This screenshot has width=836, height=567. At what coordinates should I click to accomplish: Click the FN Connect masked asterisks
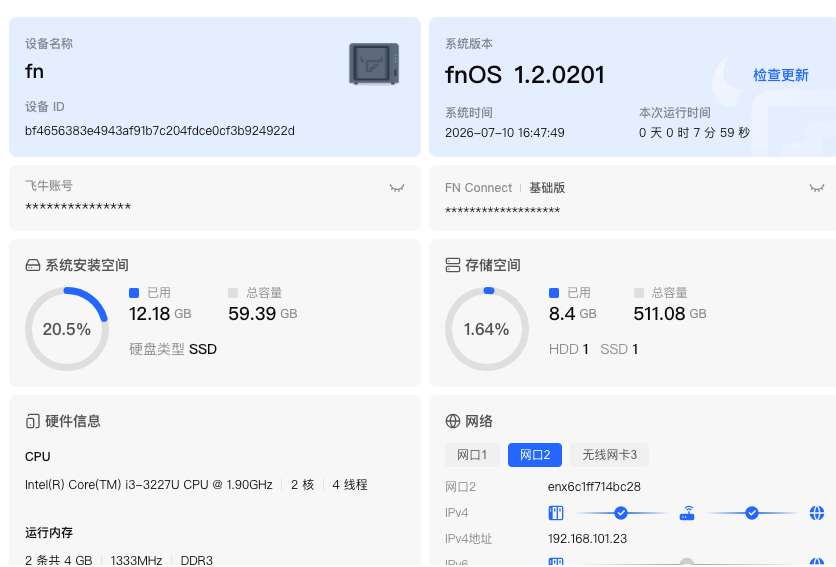point(503,210)
